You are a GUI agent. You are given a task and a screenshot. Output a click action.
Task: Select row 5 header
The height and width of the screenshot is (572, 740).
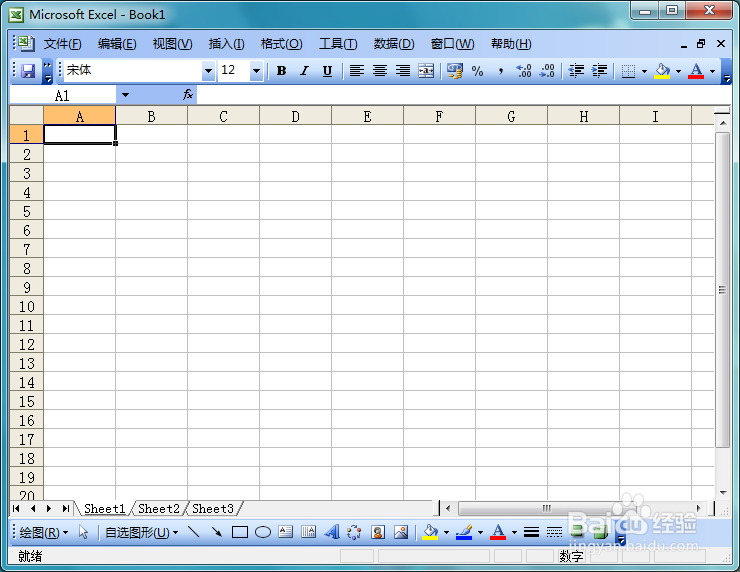click(26, 211)
